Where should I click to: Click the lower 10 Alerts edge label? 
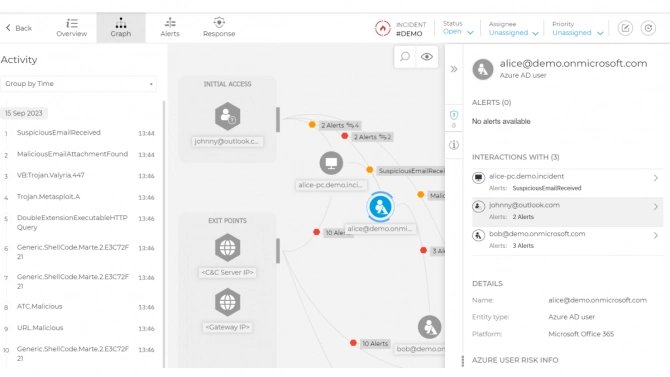click(375, 344)
